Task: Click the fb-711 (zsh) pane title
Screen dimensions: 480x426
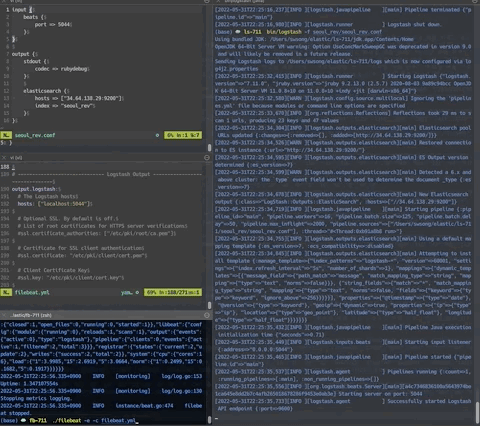Action: (x=31, y=315)
